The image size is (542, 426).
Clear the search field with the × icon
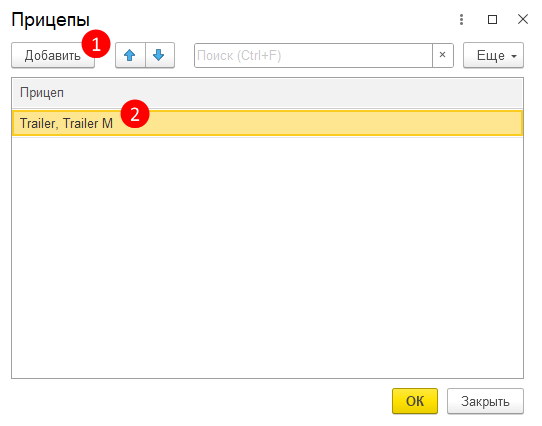tap(442, 55)
